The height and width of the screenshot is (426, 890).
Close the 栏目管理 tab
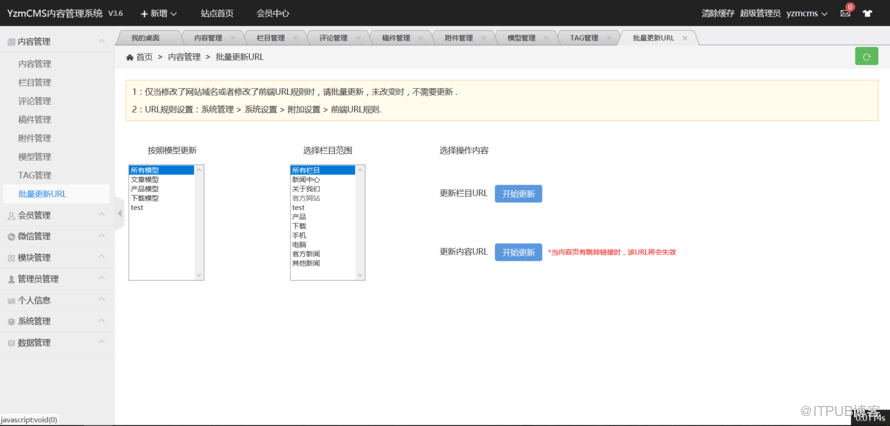(x=295, y=38)
